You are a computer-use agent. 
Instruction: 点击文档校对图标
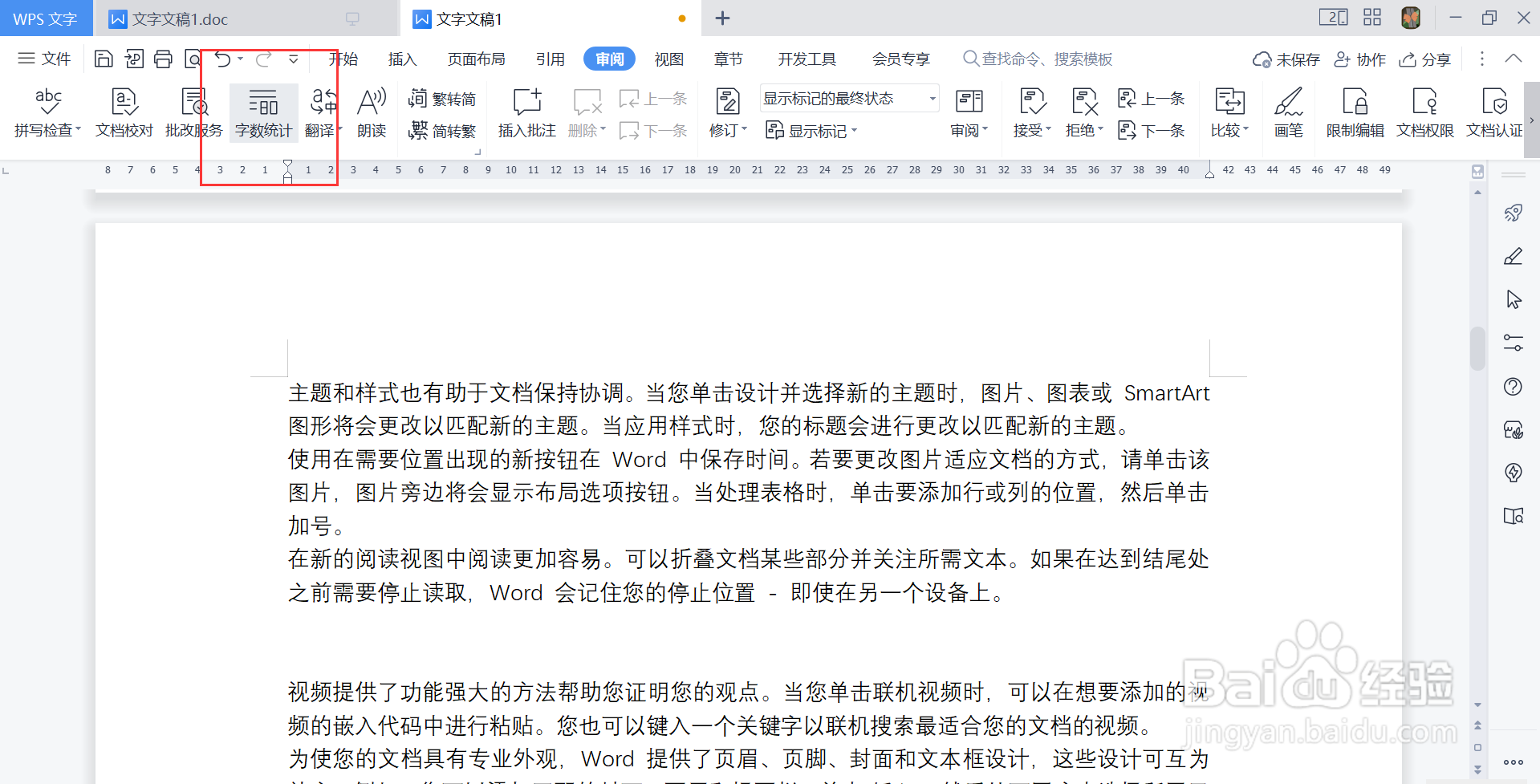[123, 112]
